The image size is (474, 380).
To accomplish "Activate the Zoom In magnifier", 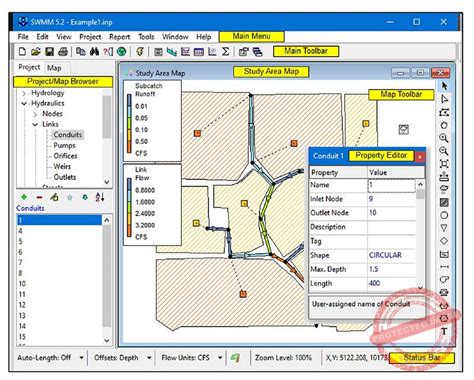I will 444,138.
